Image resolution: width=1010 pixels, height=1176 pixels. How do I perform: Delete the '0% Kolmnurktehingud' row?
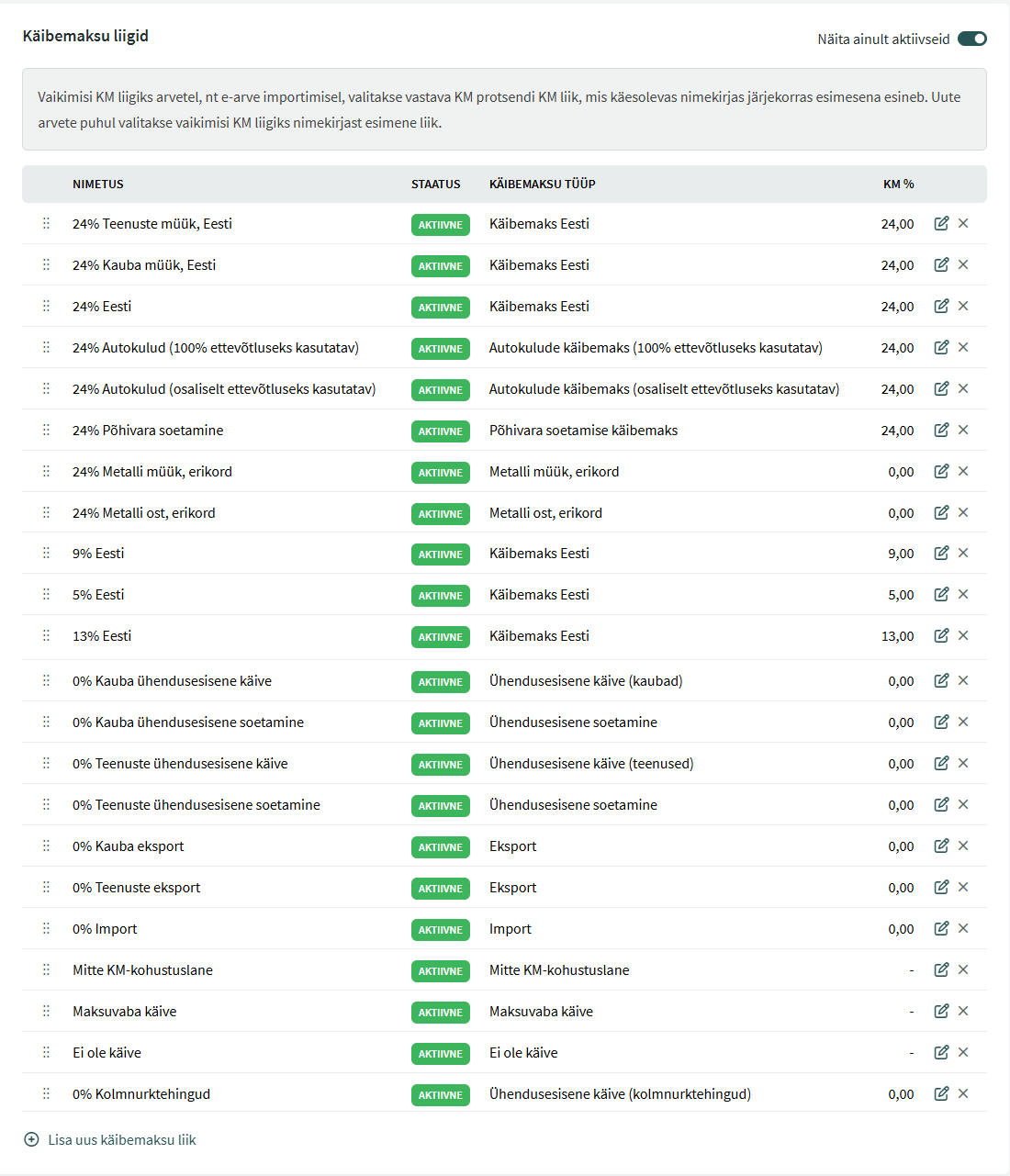tap(963, 1094)
